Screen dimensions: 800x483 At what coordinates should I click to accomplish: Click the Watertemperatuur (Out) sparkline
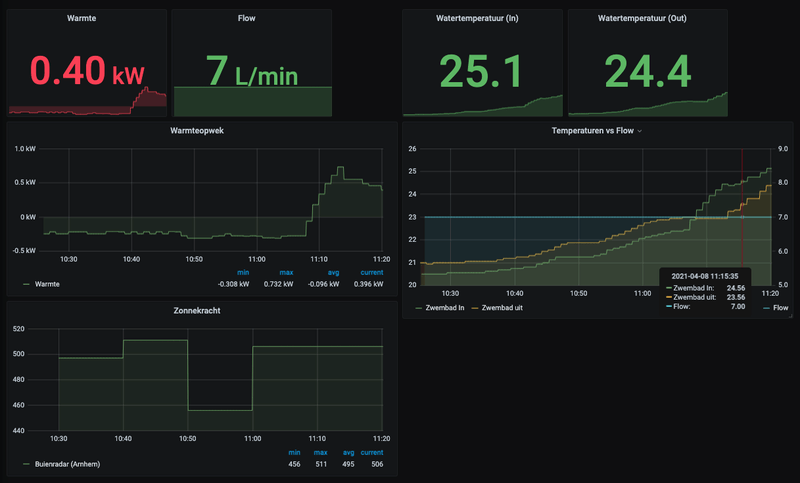point(648,106)
